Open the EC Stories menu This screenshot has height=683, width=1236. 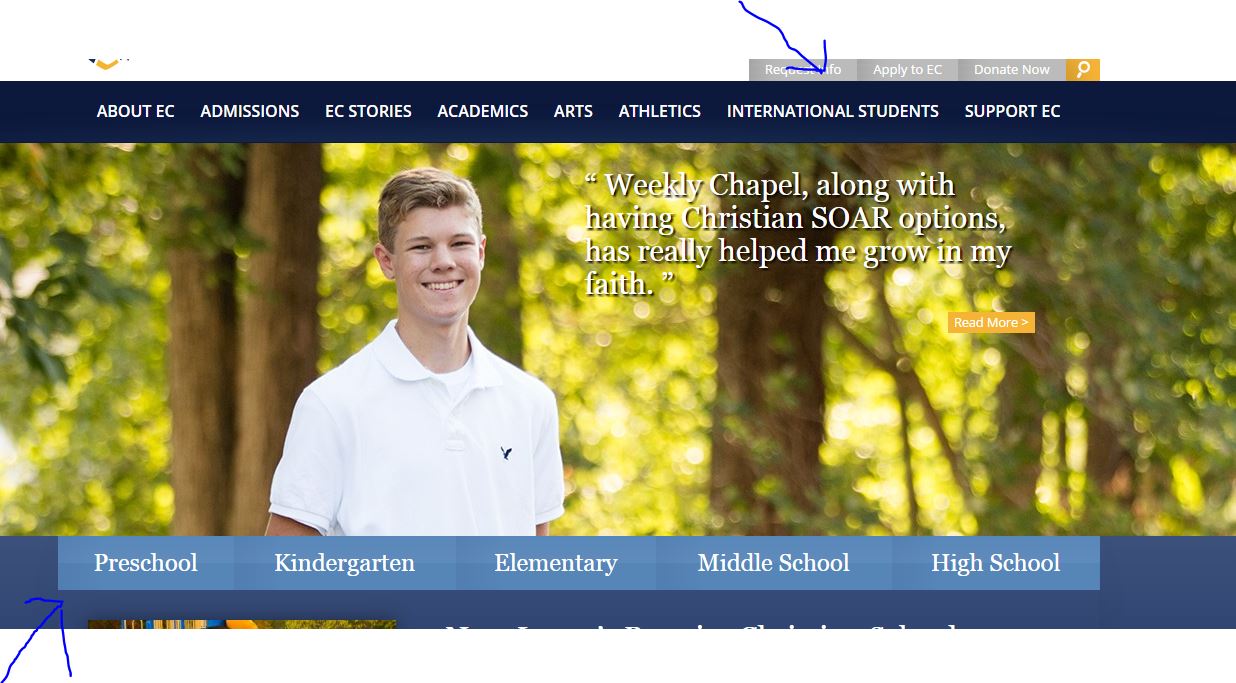point(368,111)
